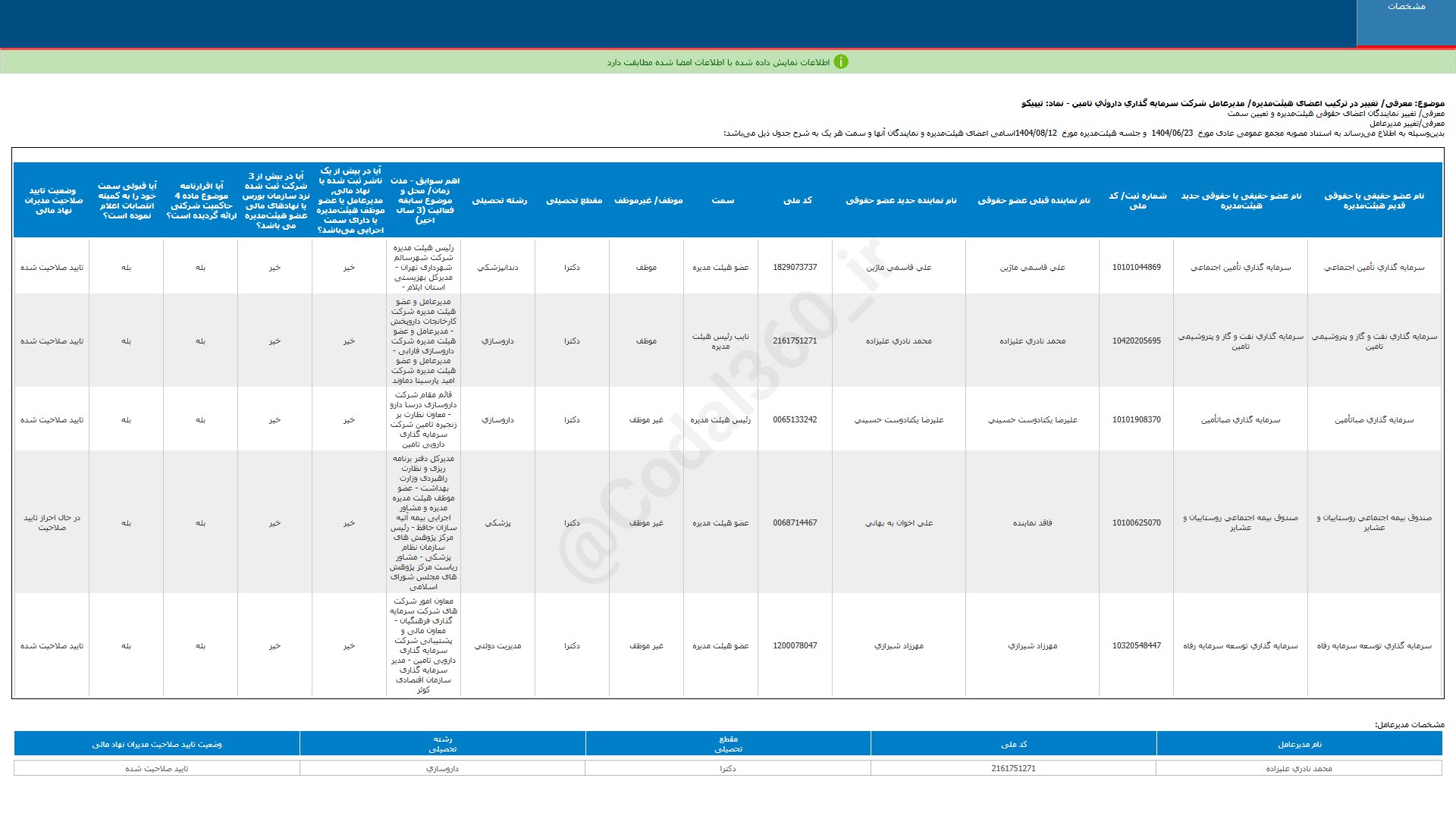This screenshot has height=819, width=1456.
Task: Click the رشته تحصیلی column header
Action: point(499,200)
